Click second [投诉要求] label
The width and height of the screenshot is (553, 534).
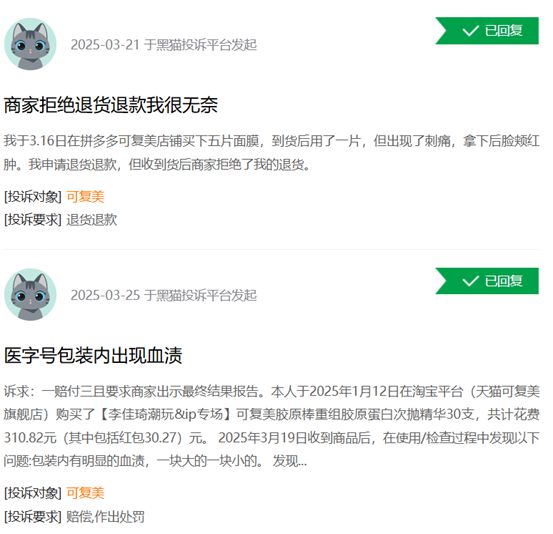[33, 517]
